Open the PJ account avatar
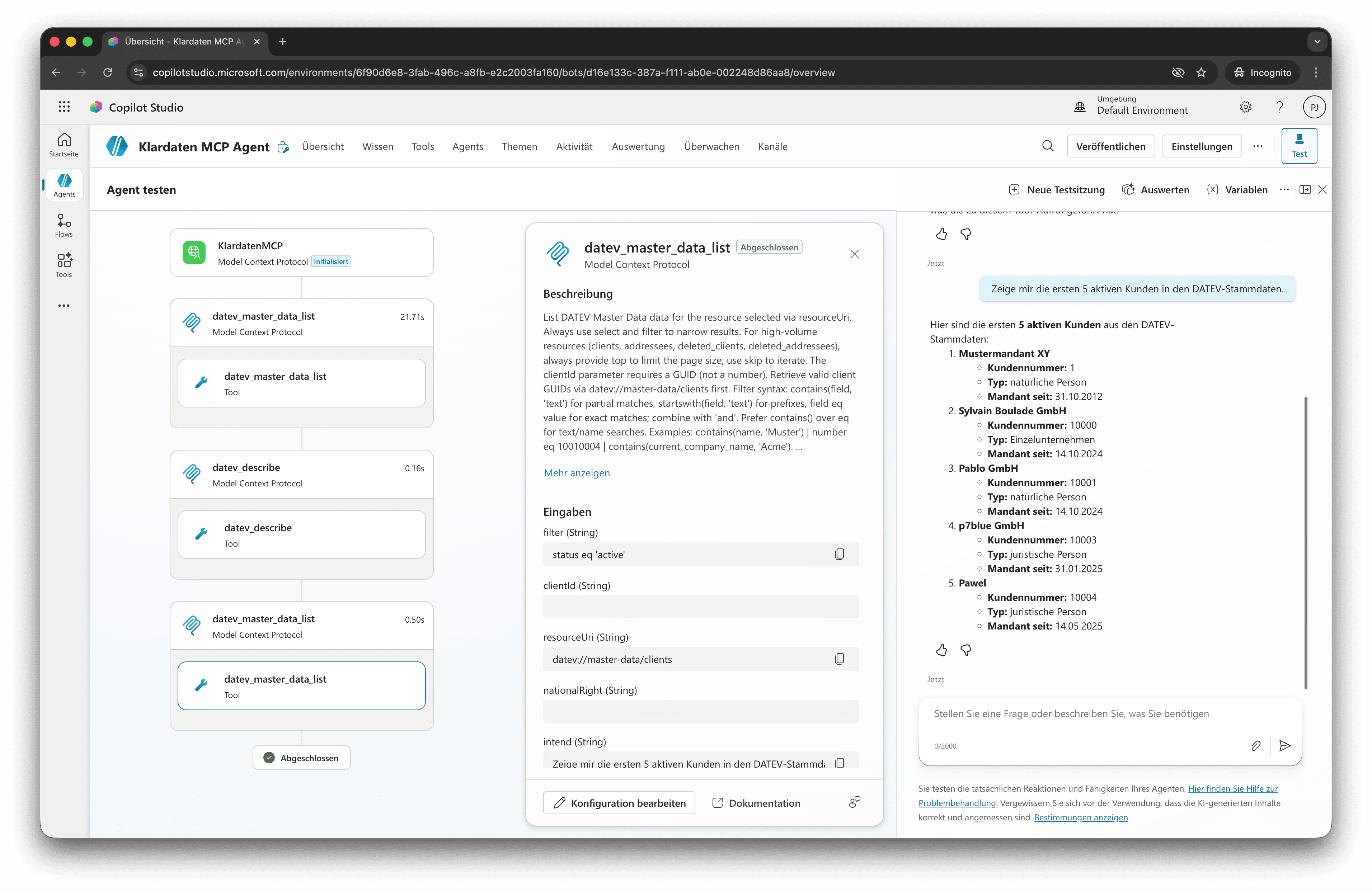The width and height of the screenshot is (1372, 891). point(1314,107)
